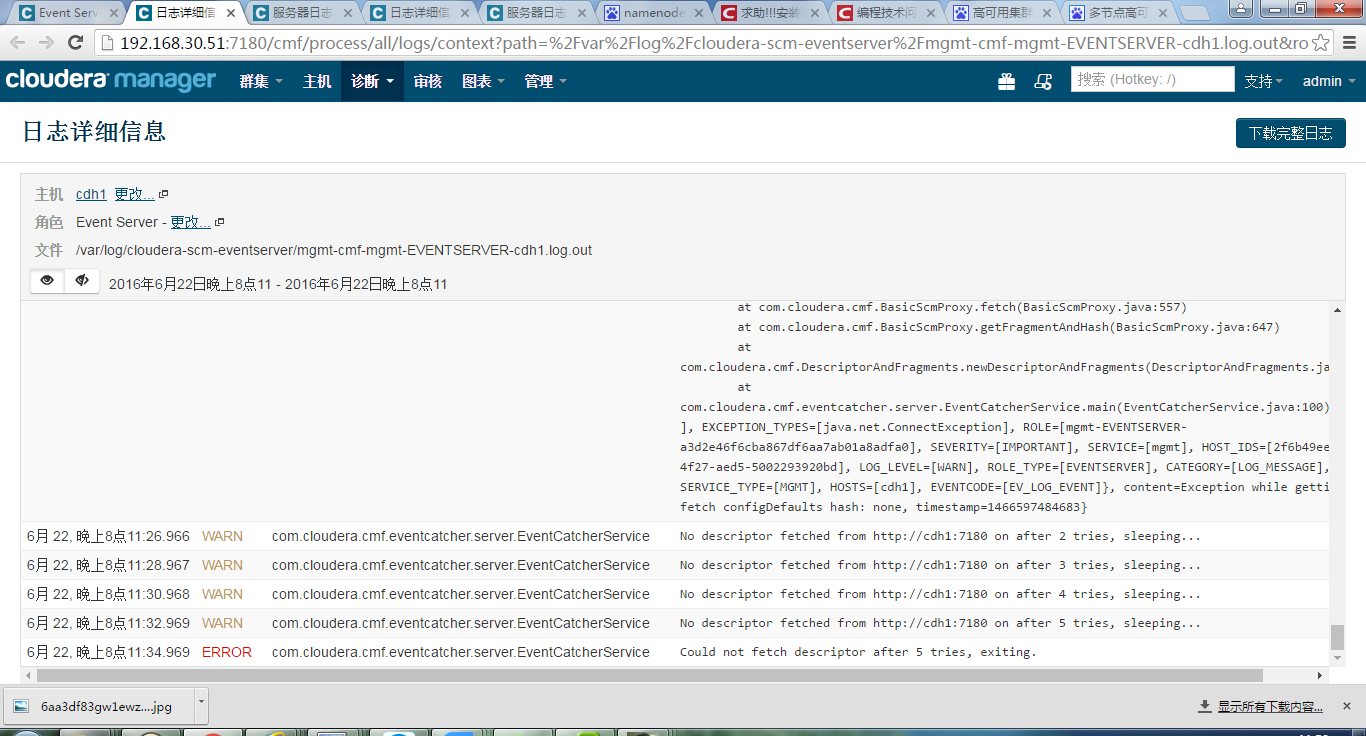Click the browser address bar URL
Viewport: 1366px width, 736px height.
713,43
